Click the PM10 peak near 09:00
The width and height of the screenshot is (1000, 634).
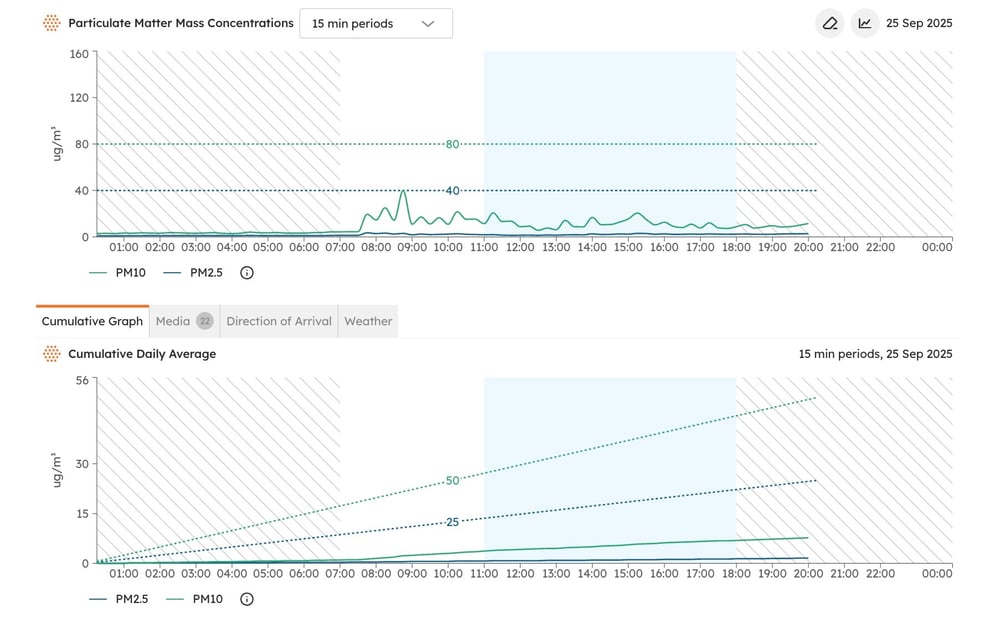point(403,191)
